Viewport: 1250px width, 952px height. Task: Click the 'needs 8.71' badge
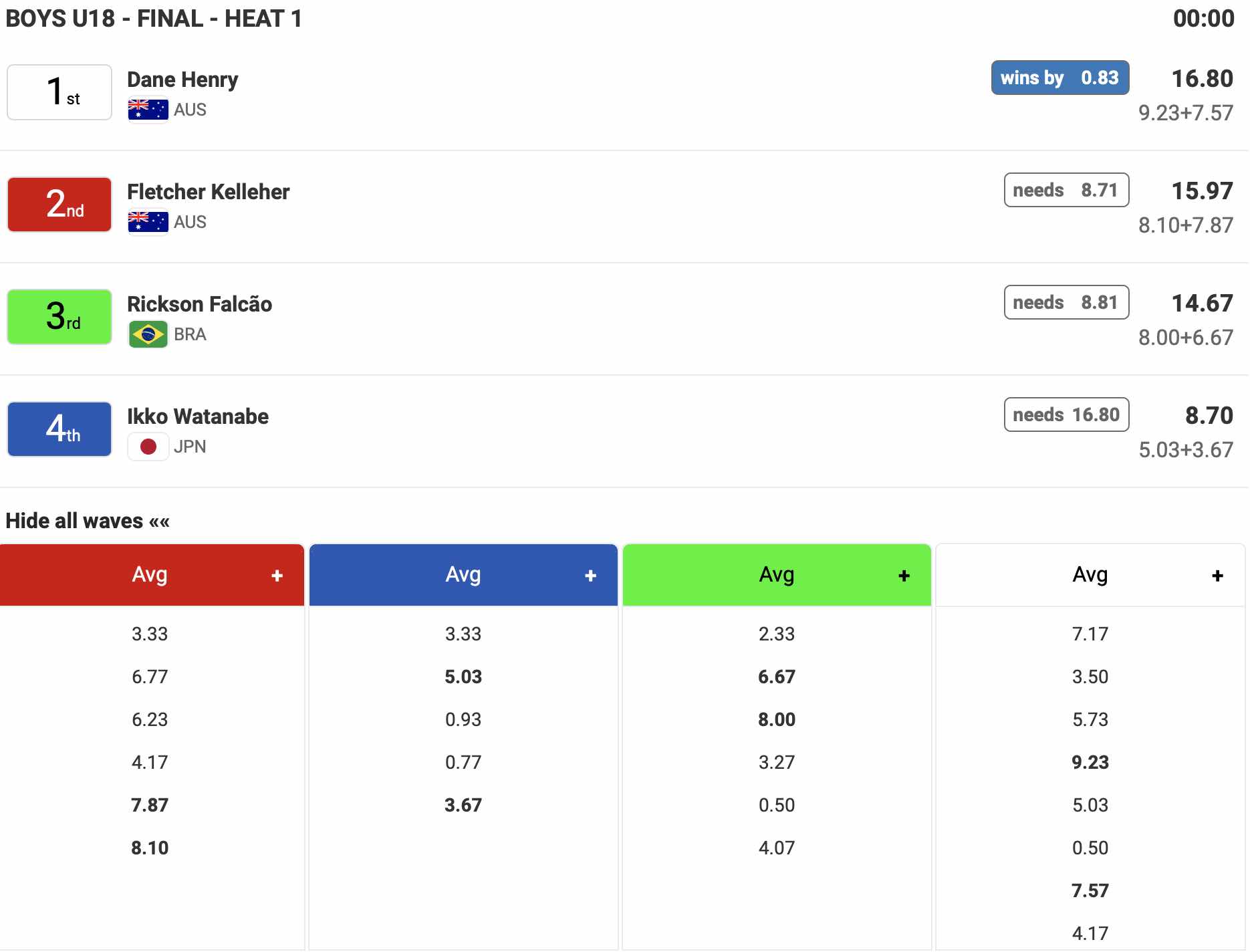[1066, 191]
